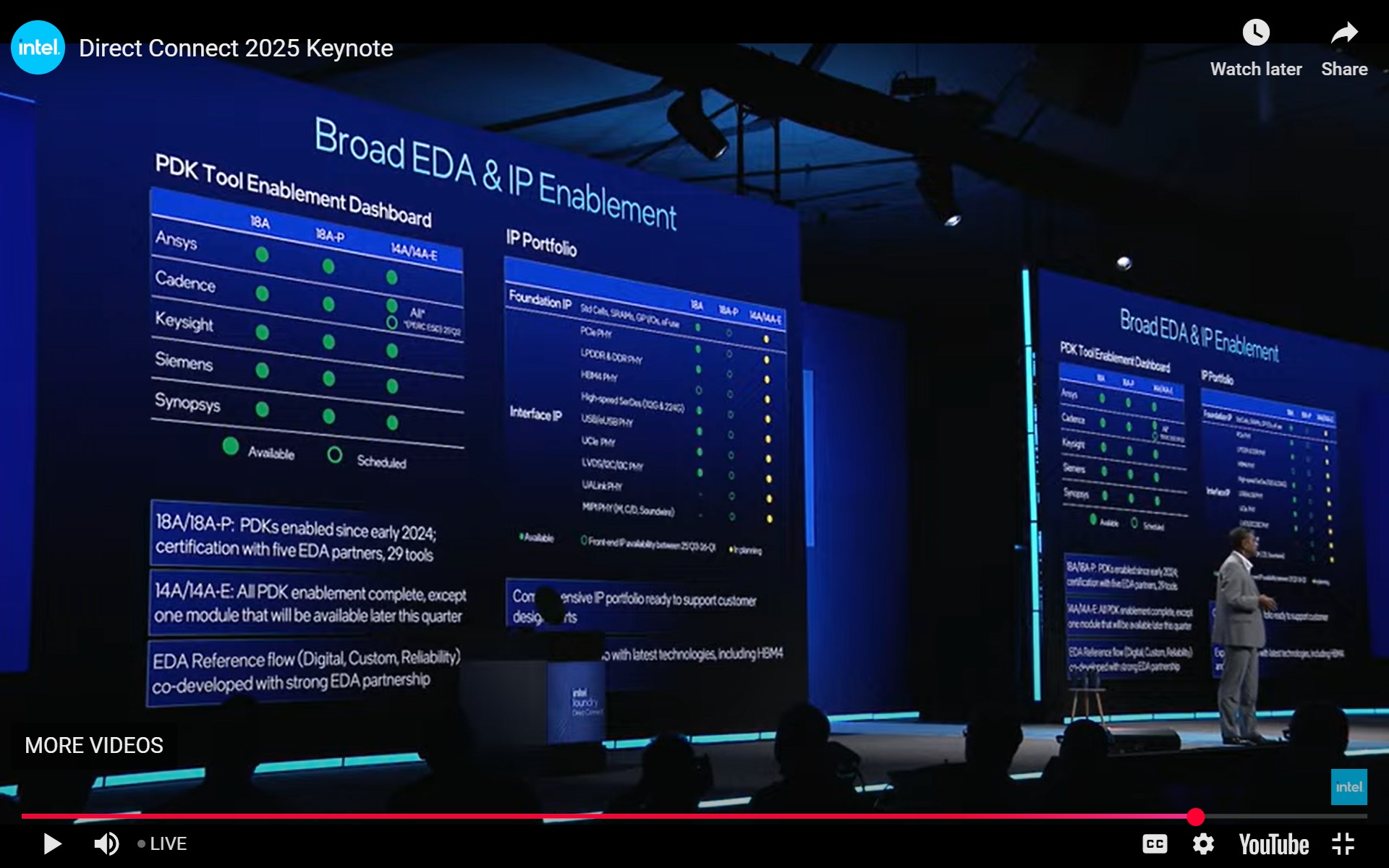Click the red progress bar scrubber handle
The width and height of the screenshot is (1389, 868).
1196,817
